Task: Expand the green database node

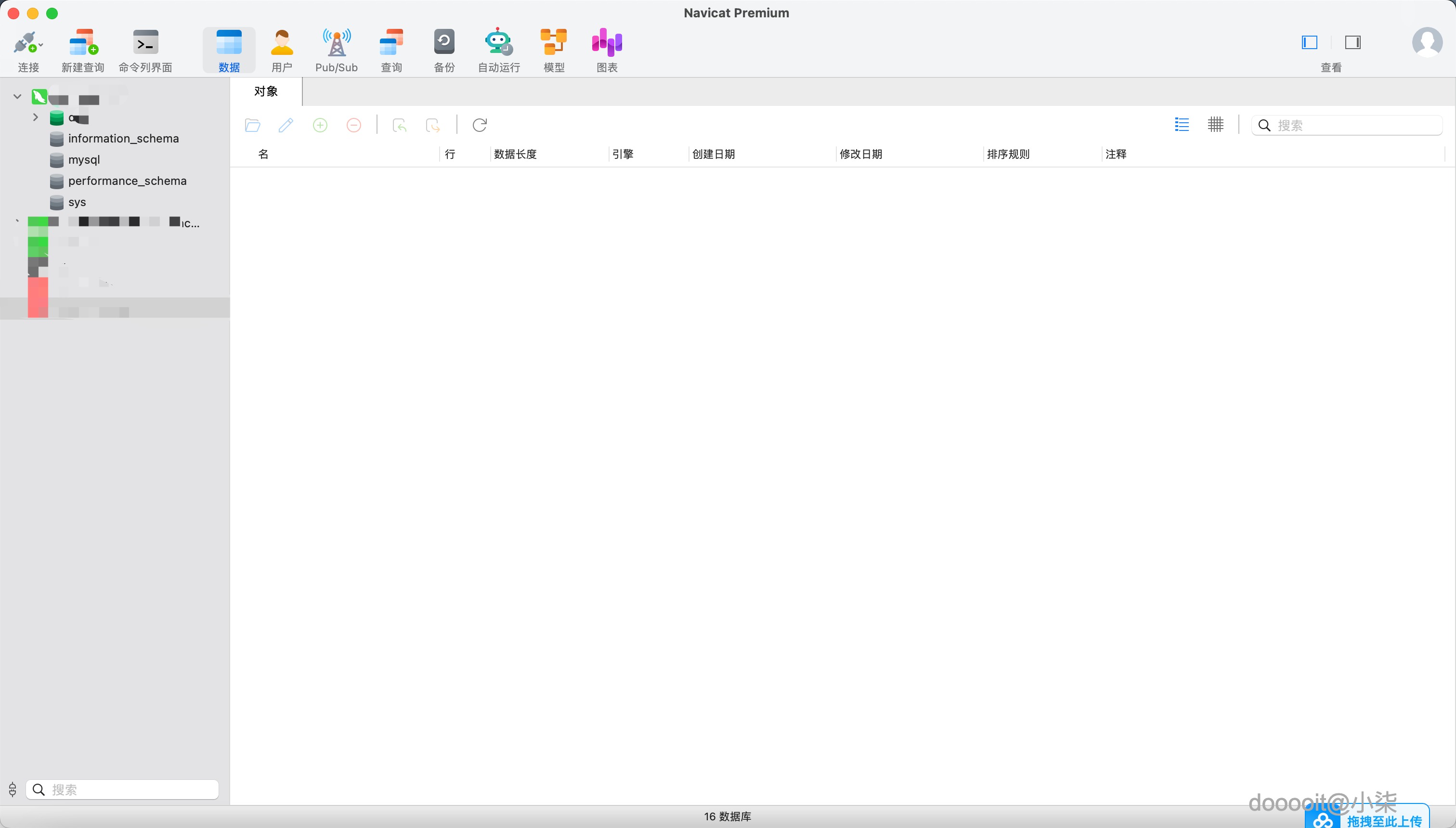Action: (35, 118)
